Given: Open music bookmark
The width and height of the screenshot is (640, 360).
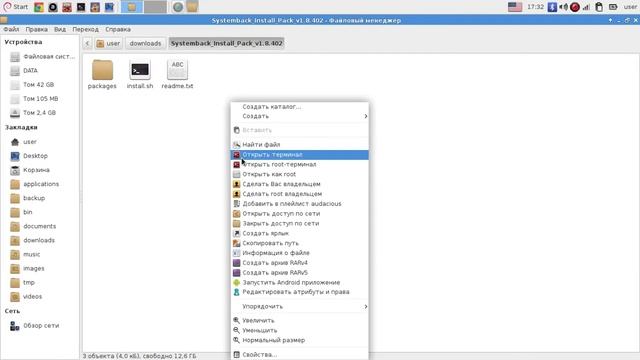Looking at the screenshot, I should (x=26, y=254).
